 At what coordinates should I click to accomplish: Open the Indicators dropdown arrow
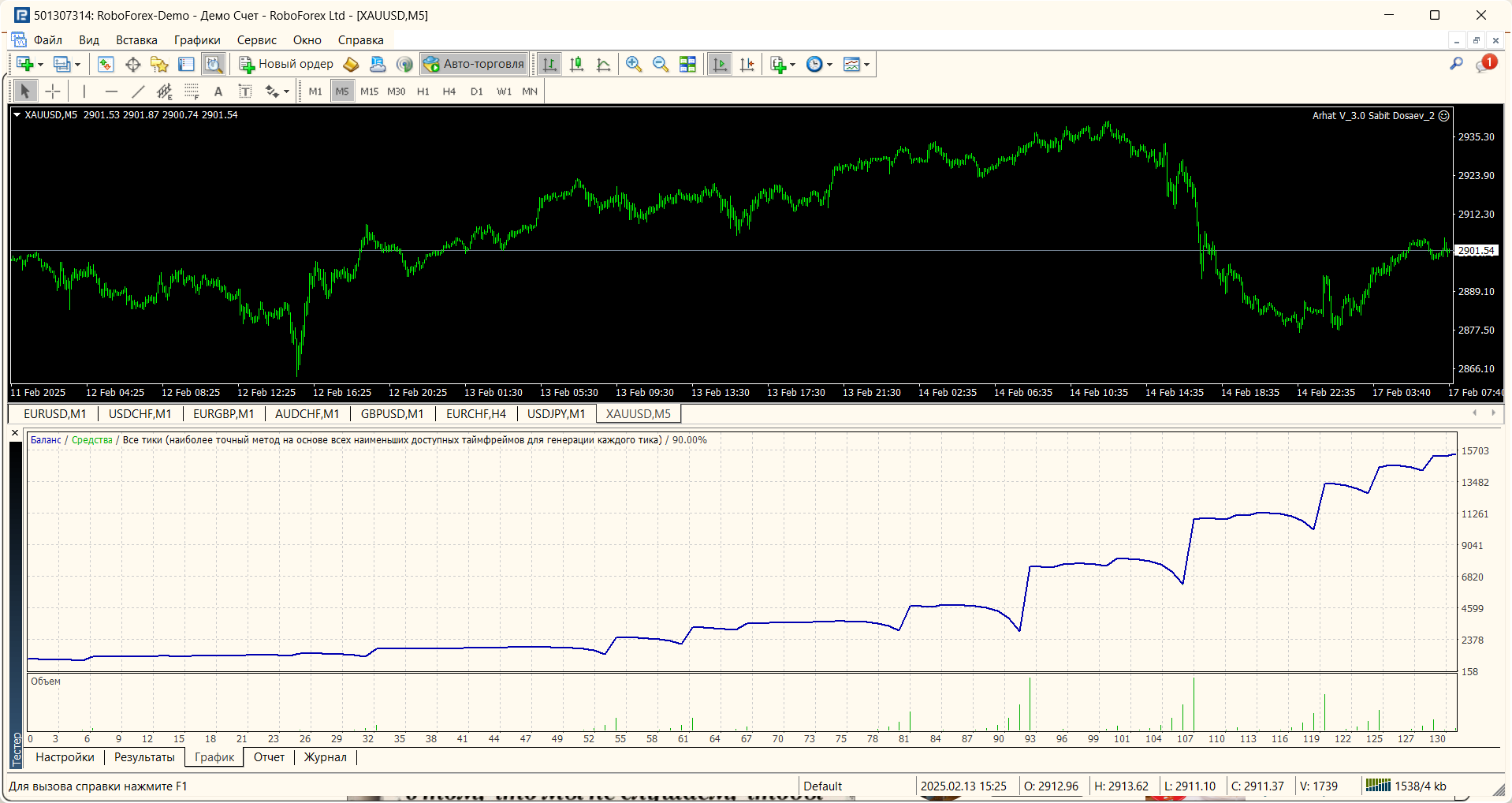(792, 65)
